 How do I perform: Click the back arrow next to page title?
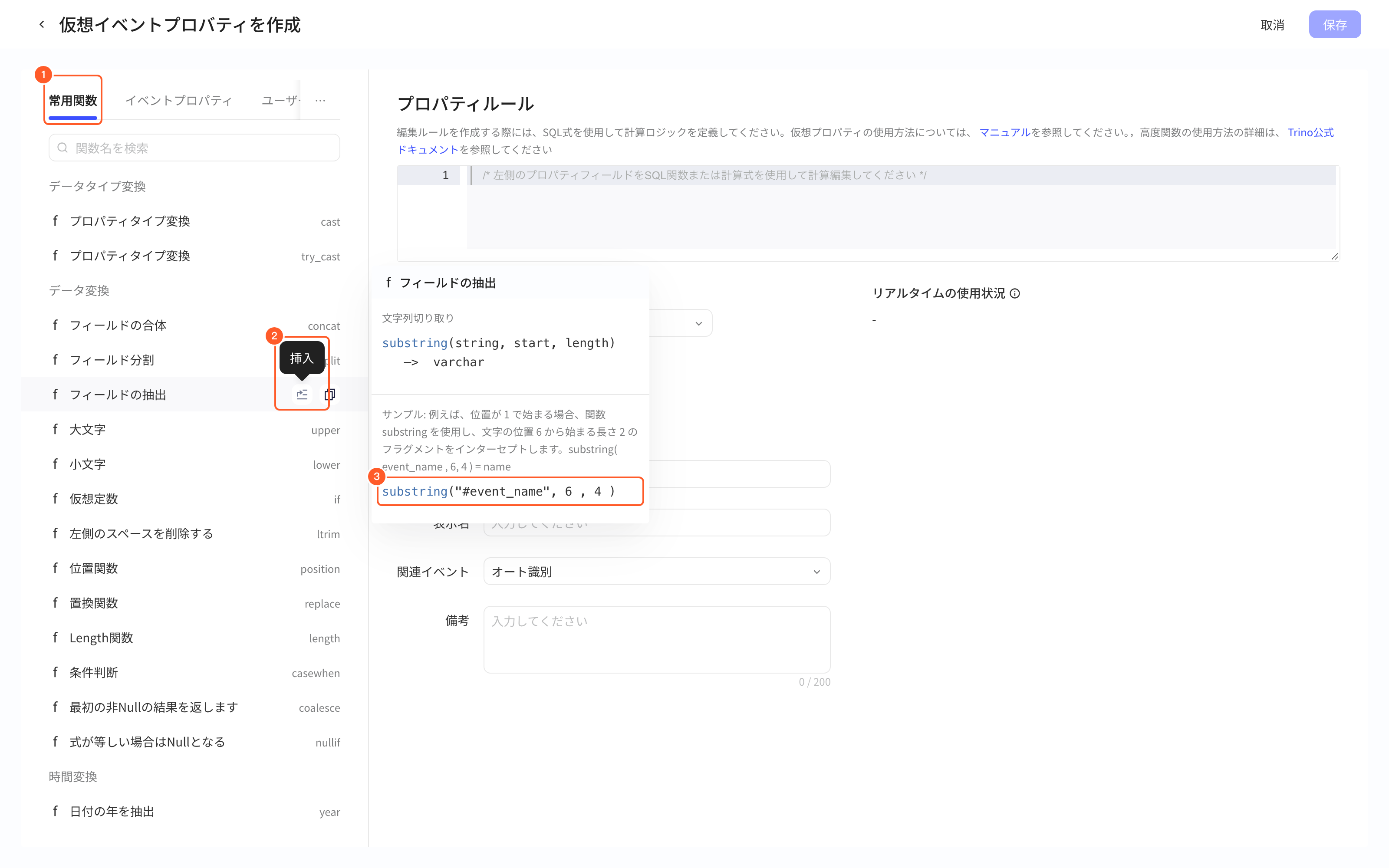(42, 25)
